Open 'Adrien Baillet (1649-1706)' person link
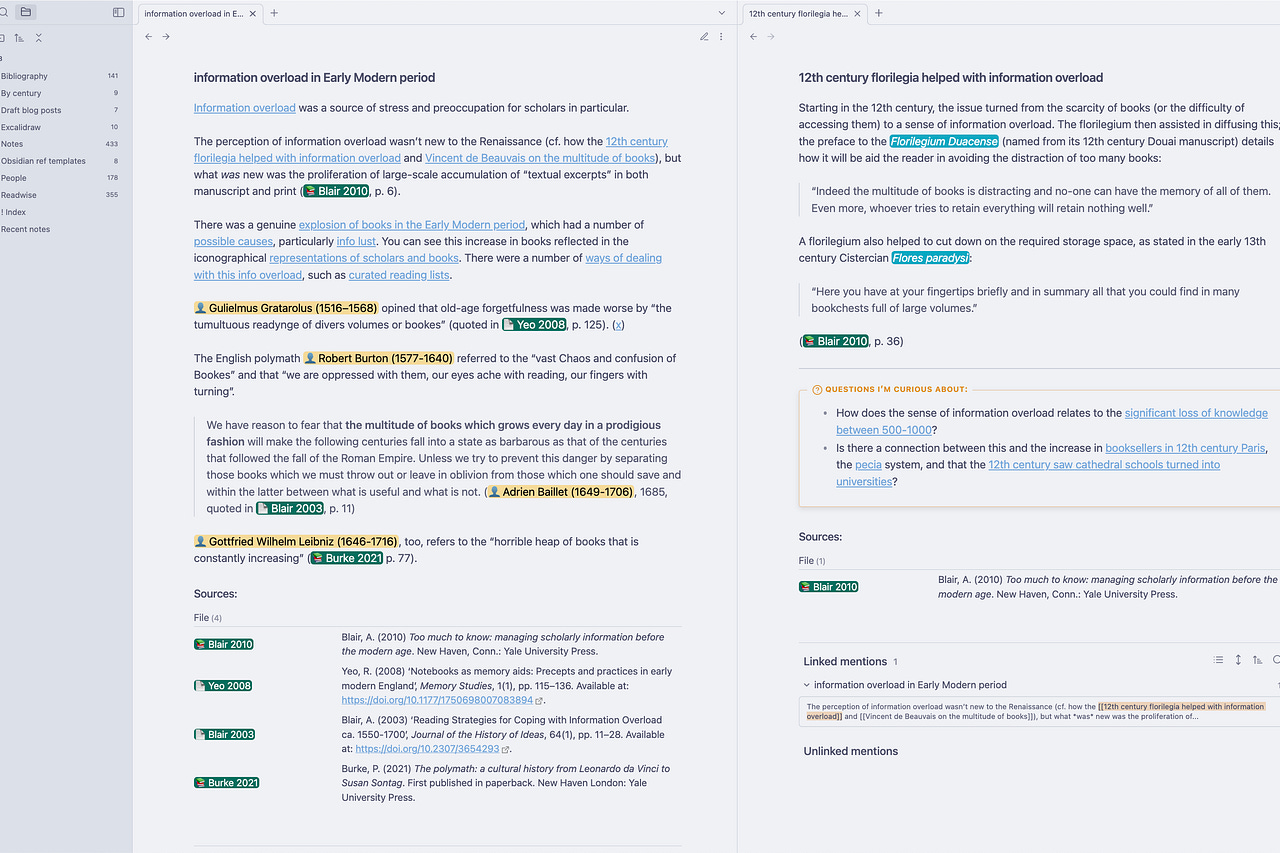Image resolution: width=1280 pixels, height=853 pixels. [561, 492]
